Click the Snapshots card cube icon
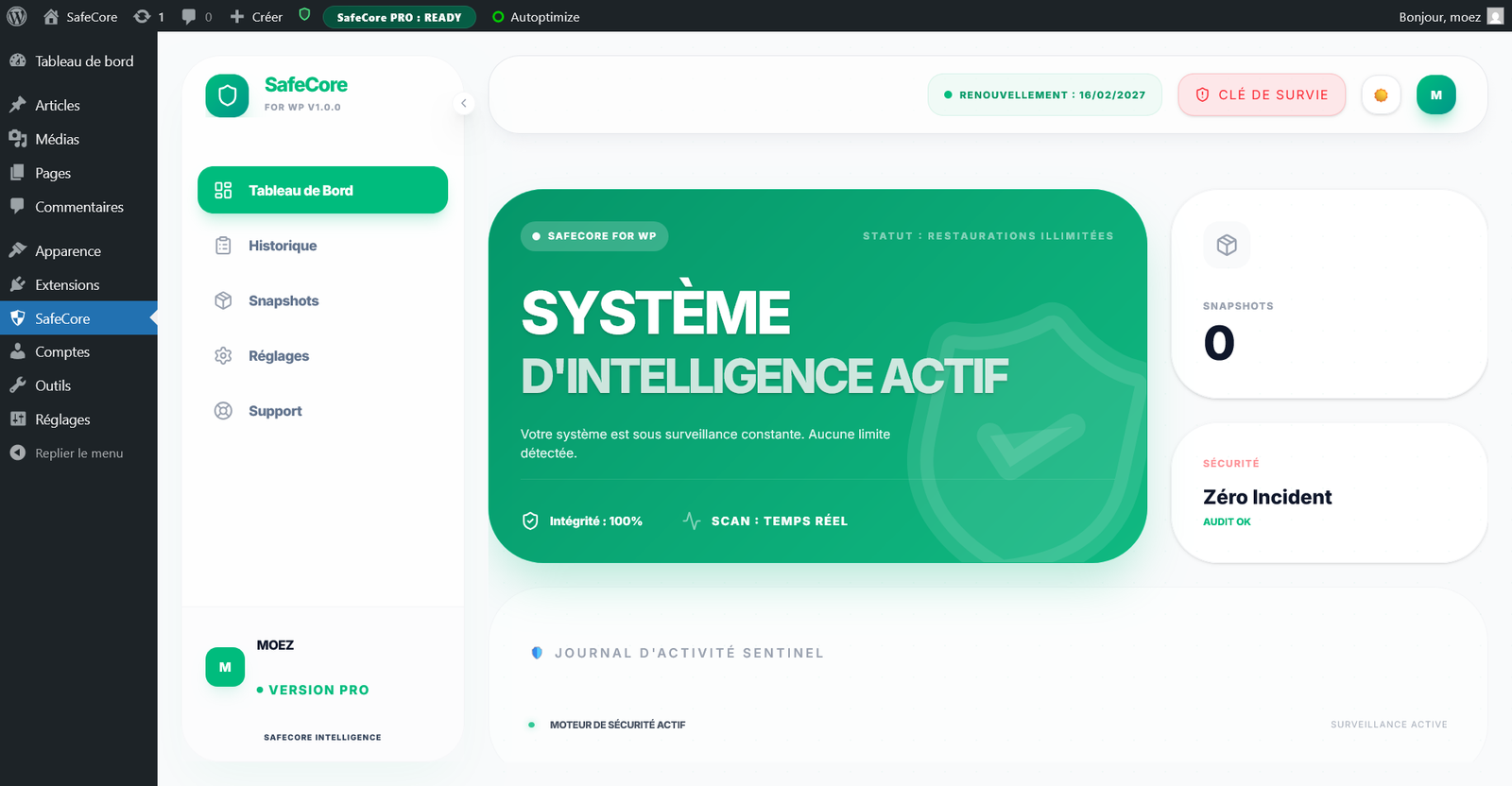This screenshot has height=786, width=1512. point(1227,245)
